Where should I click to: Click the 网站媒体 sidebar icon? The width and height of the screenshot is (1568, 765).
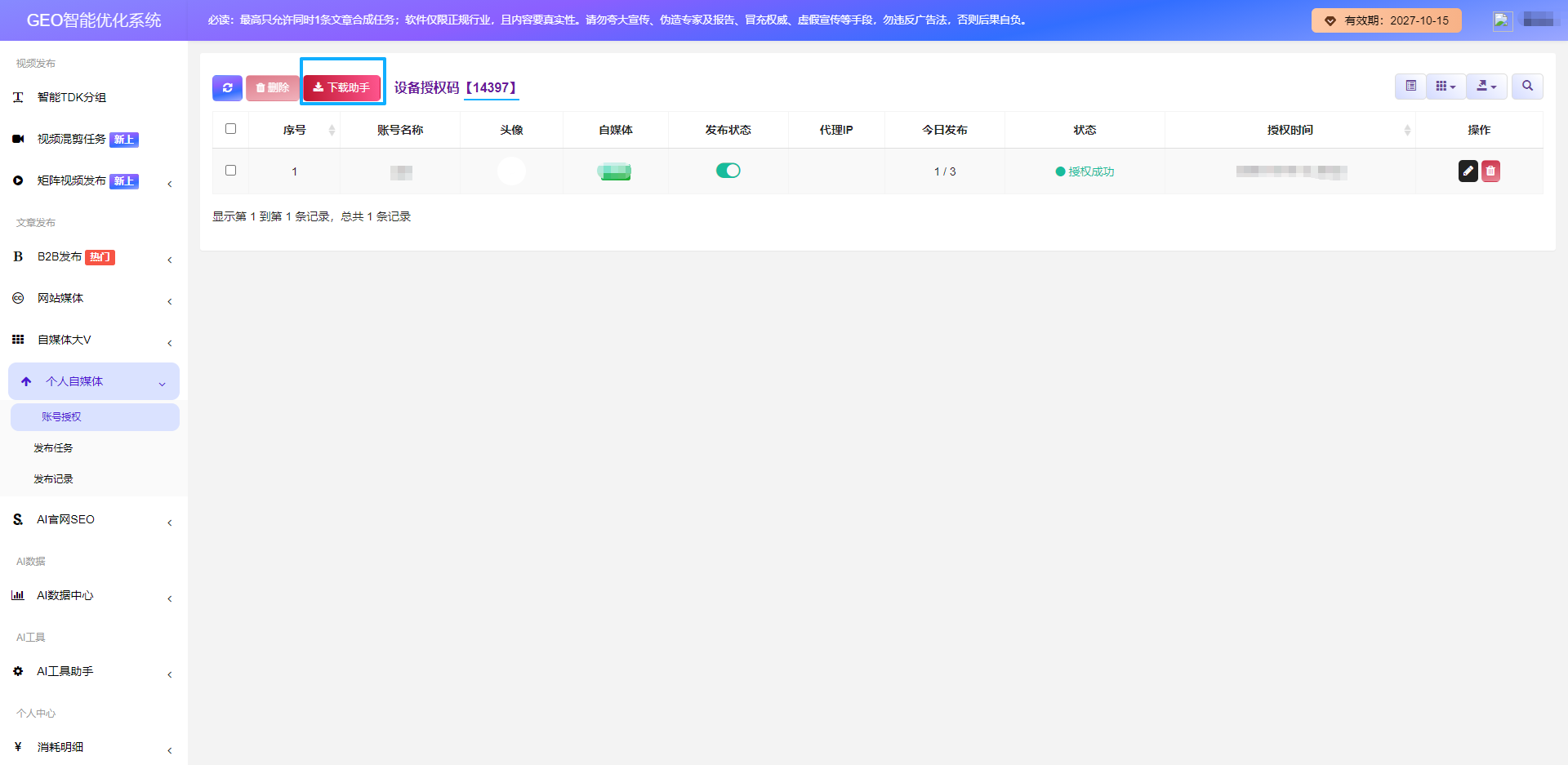click(18, 298)
